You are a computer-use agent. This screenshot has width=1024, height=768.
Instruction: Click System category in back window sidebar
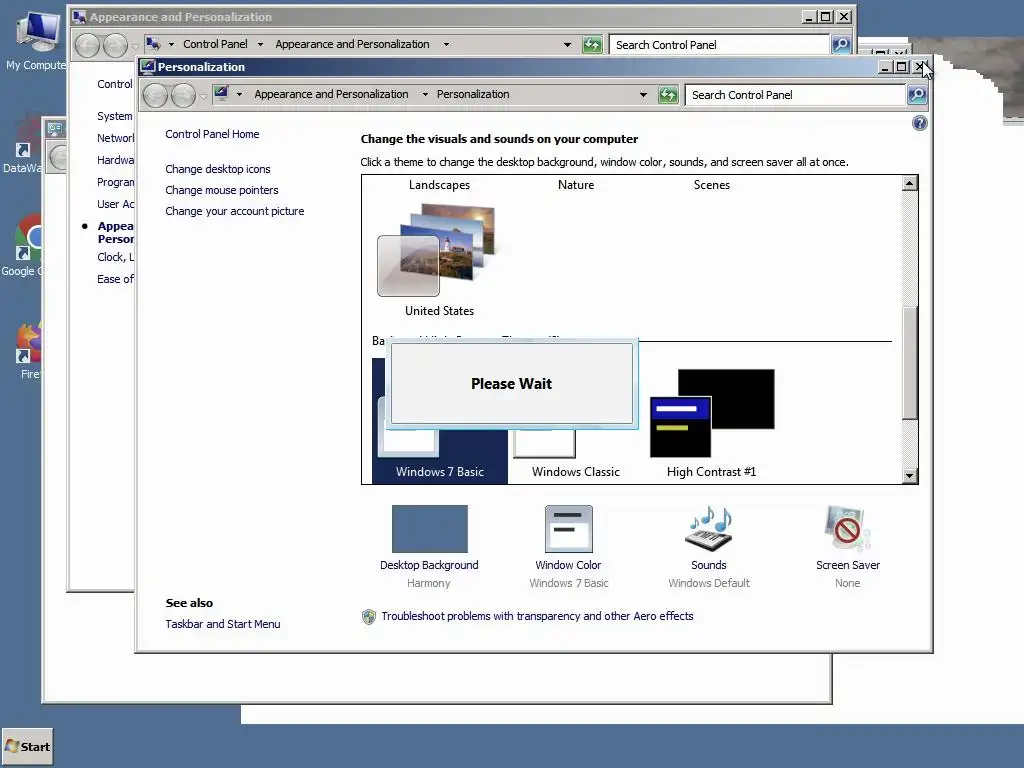115,116
